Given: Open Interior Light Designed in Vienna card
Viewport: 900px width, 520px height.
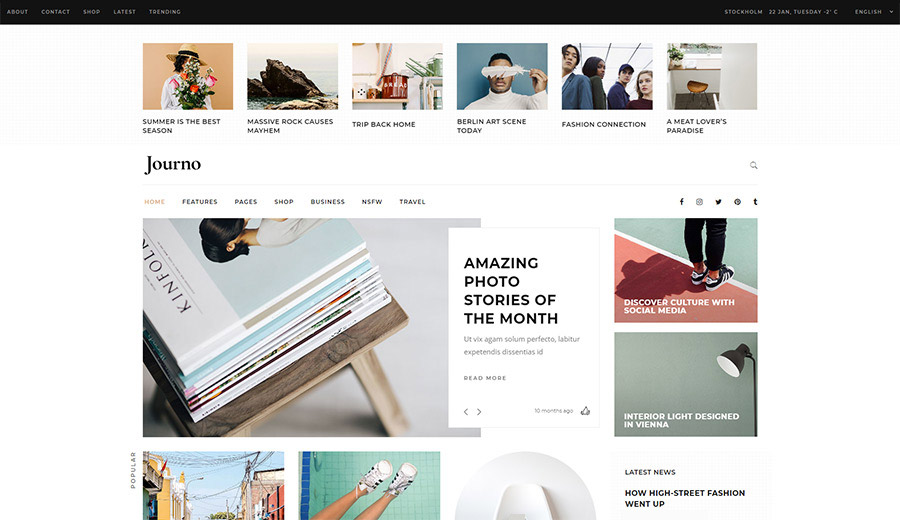Looking at the screenshot, I should click(x=685, y=384).
